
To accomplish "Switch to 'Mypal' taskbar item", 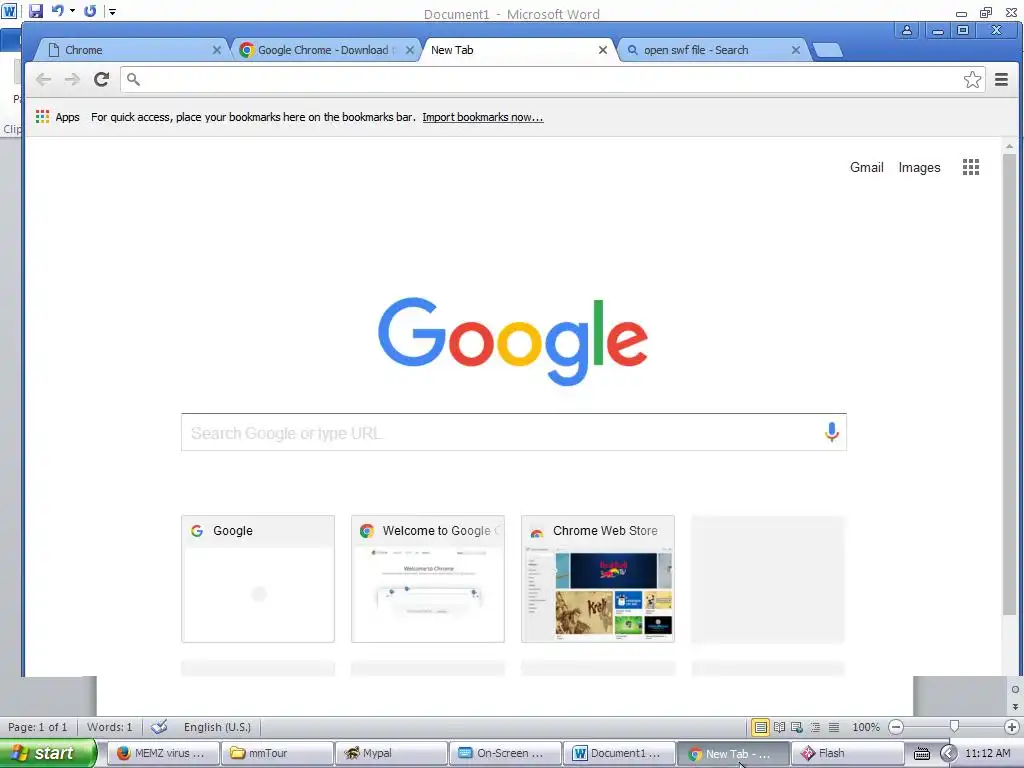I will tap(391, 753).
